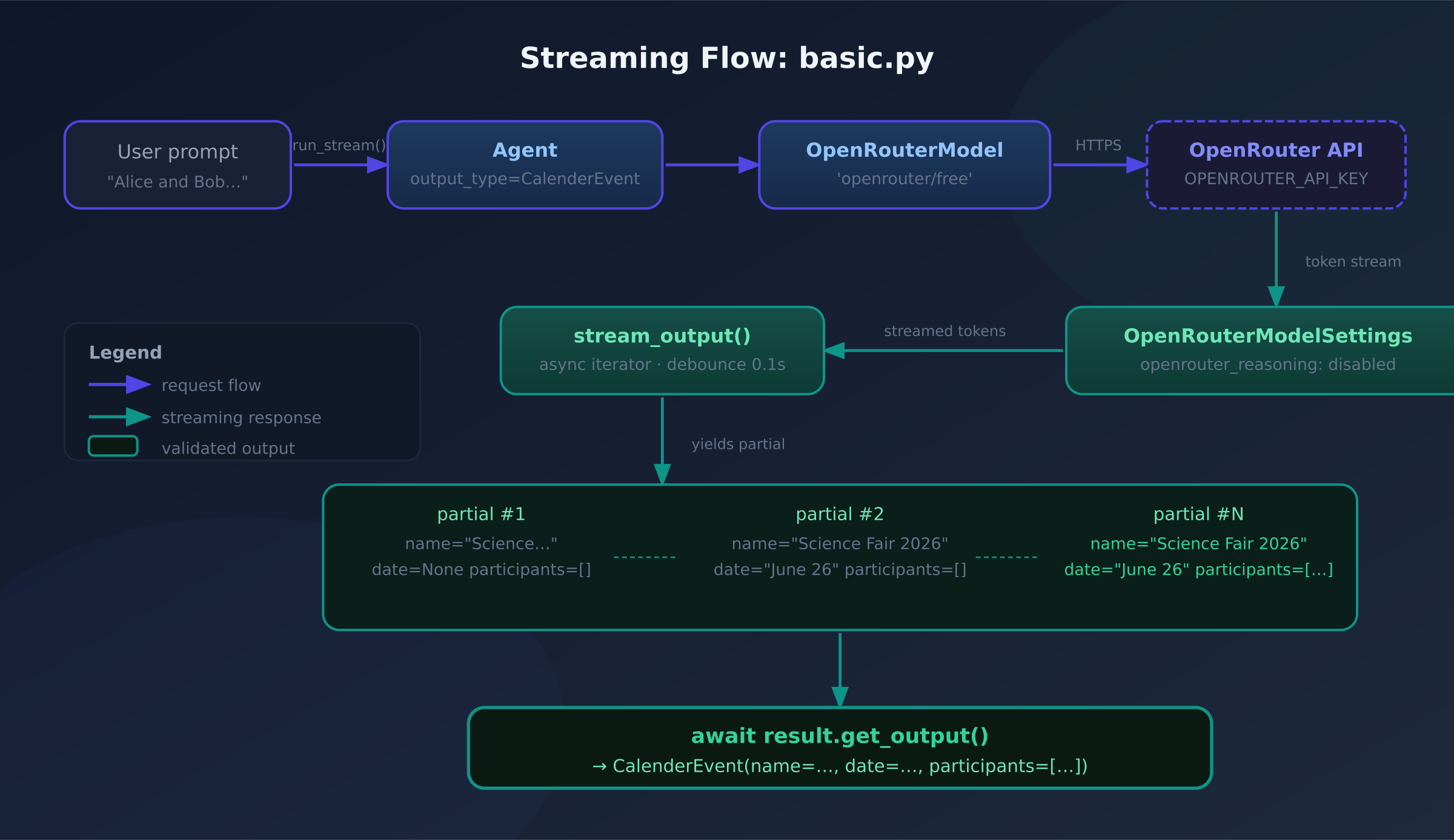Viewport: 1454px width, 840px height.
Task: Select the stream_output() node
Action: [x=662, y=351]
